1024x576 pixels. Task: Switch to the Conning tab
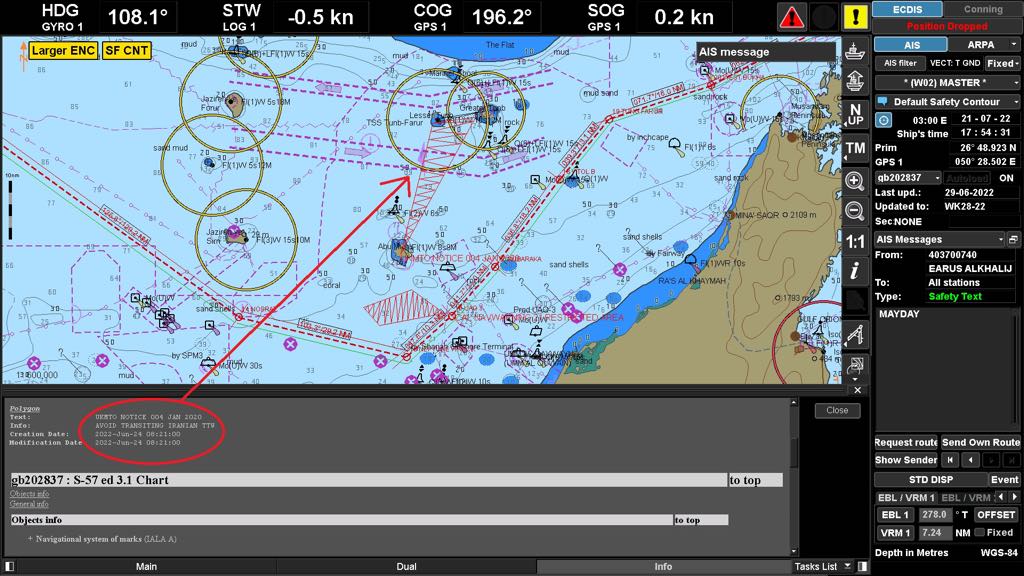tap(983, 9)
